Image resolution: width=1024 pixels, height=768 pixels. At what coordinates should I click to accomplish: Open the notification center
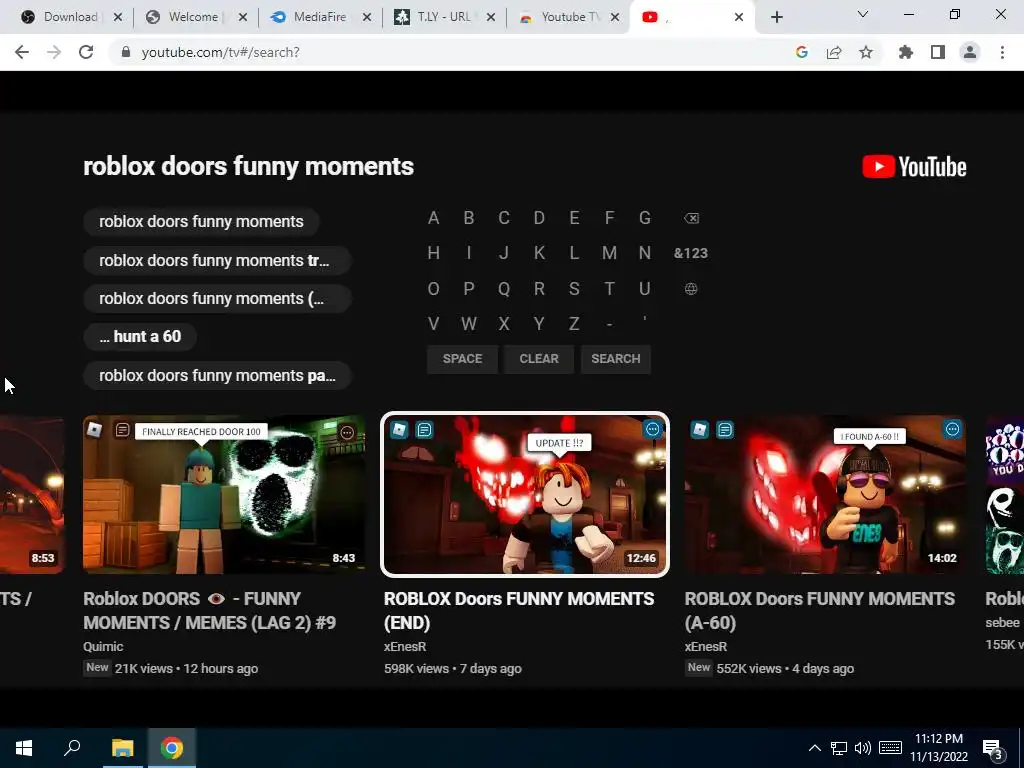coord(992,749)
